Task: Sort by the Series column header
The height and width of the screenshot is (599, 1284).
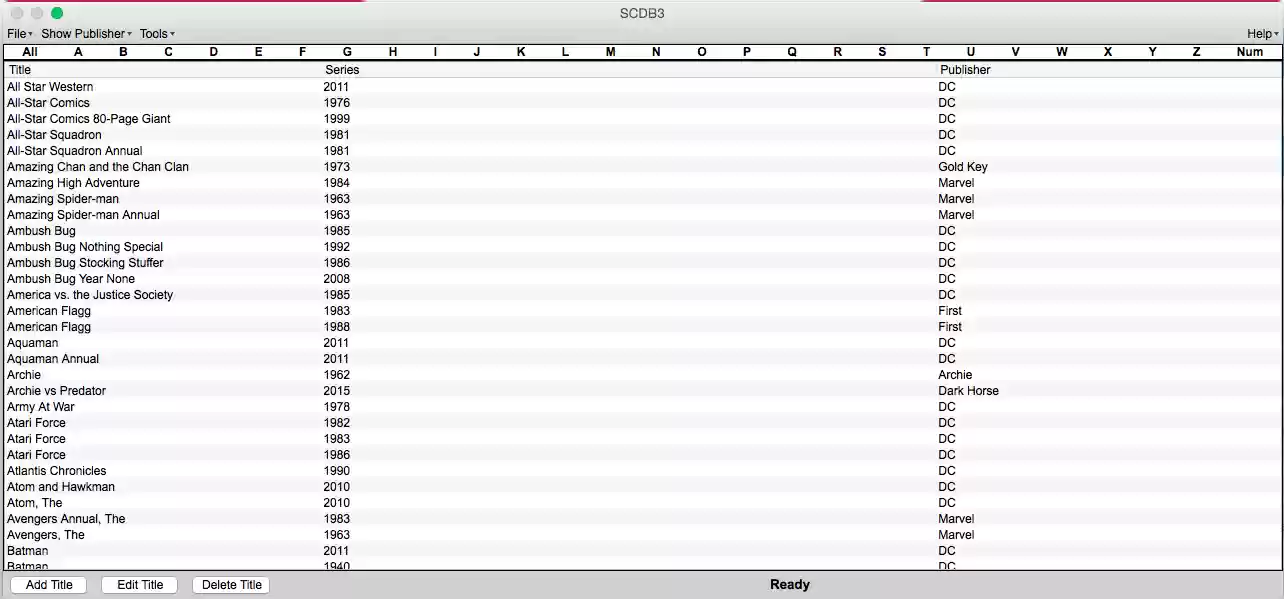Action: [x=342, y=70]
